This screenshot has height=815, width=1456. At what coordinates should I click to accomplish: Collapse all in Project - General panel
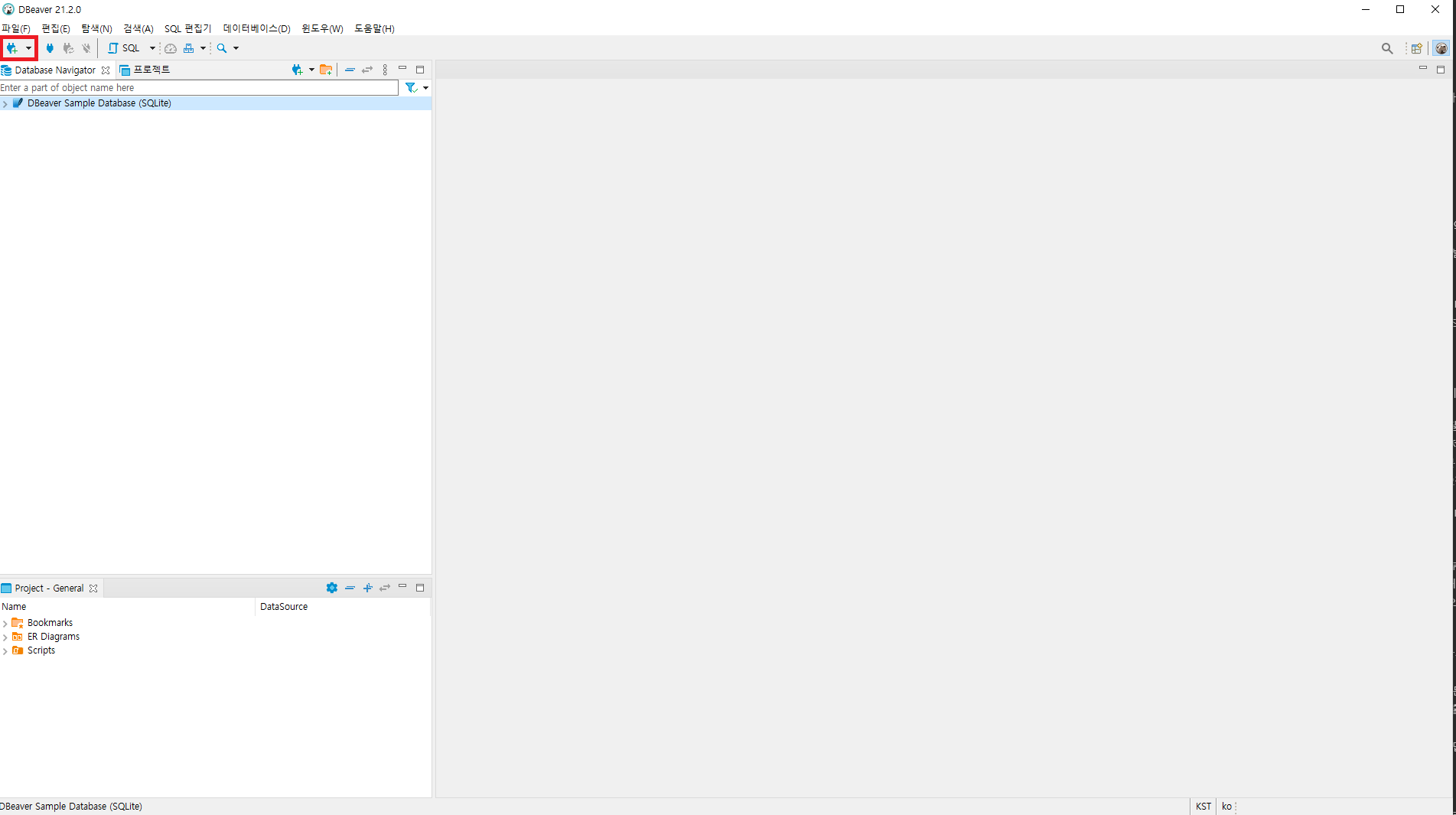click(350, 588)
